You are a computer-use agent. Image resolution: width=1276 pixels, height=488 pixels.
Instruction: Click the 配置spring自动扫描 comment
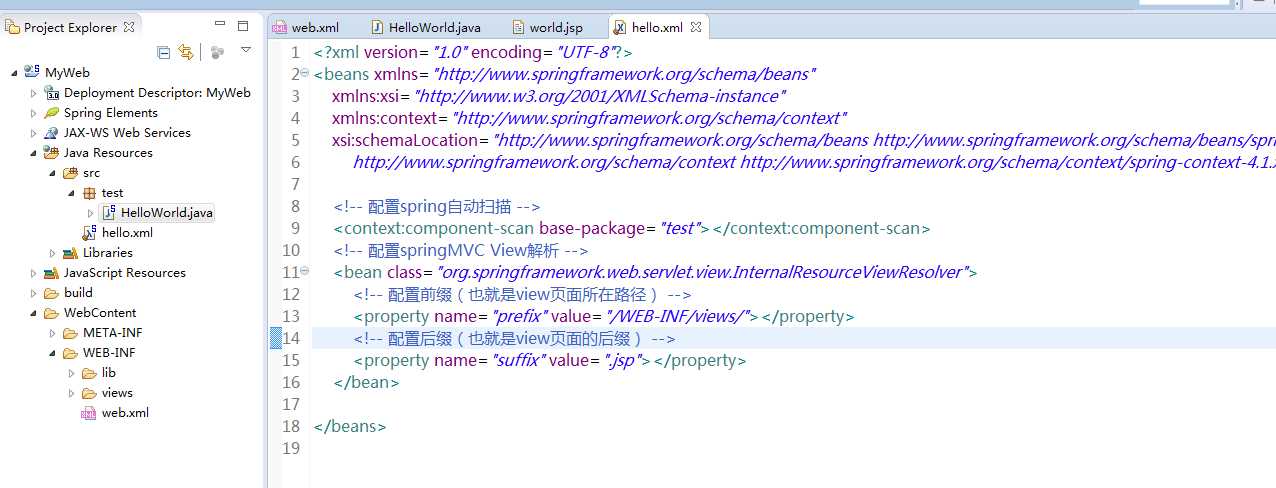point(437,206)
